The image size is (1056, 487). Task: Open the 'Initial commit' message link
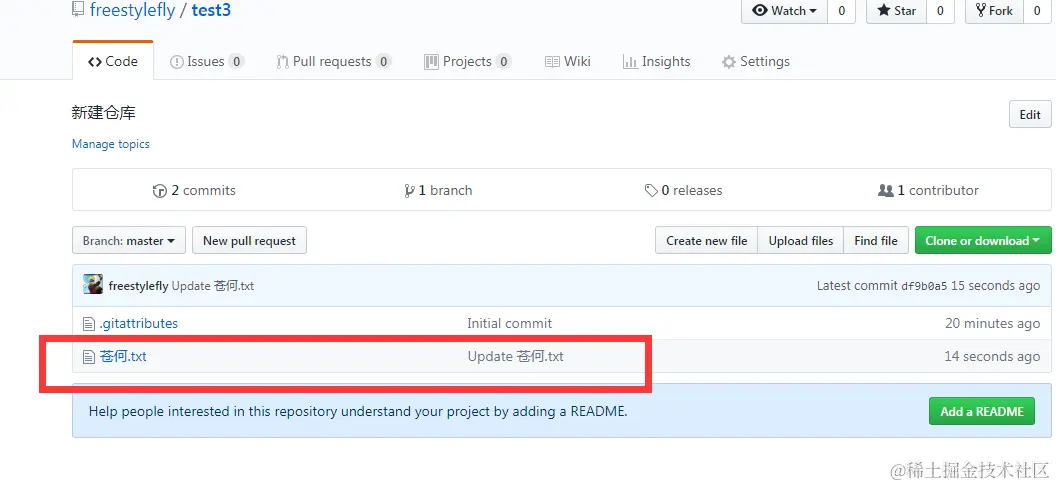point(509,323)
